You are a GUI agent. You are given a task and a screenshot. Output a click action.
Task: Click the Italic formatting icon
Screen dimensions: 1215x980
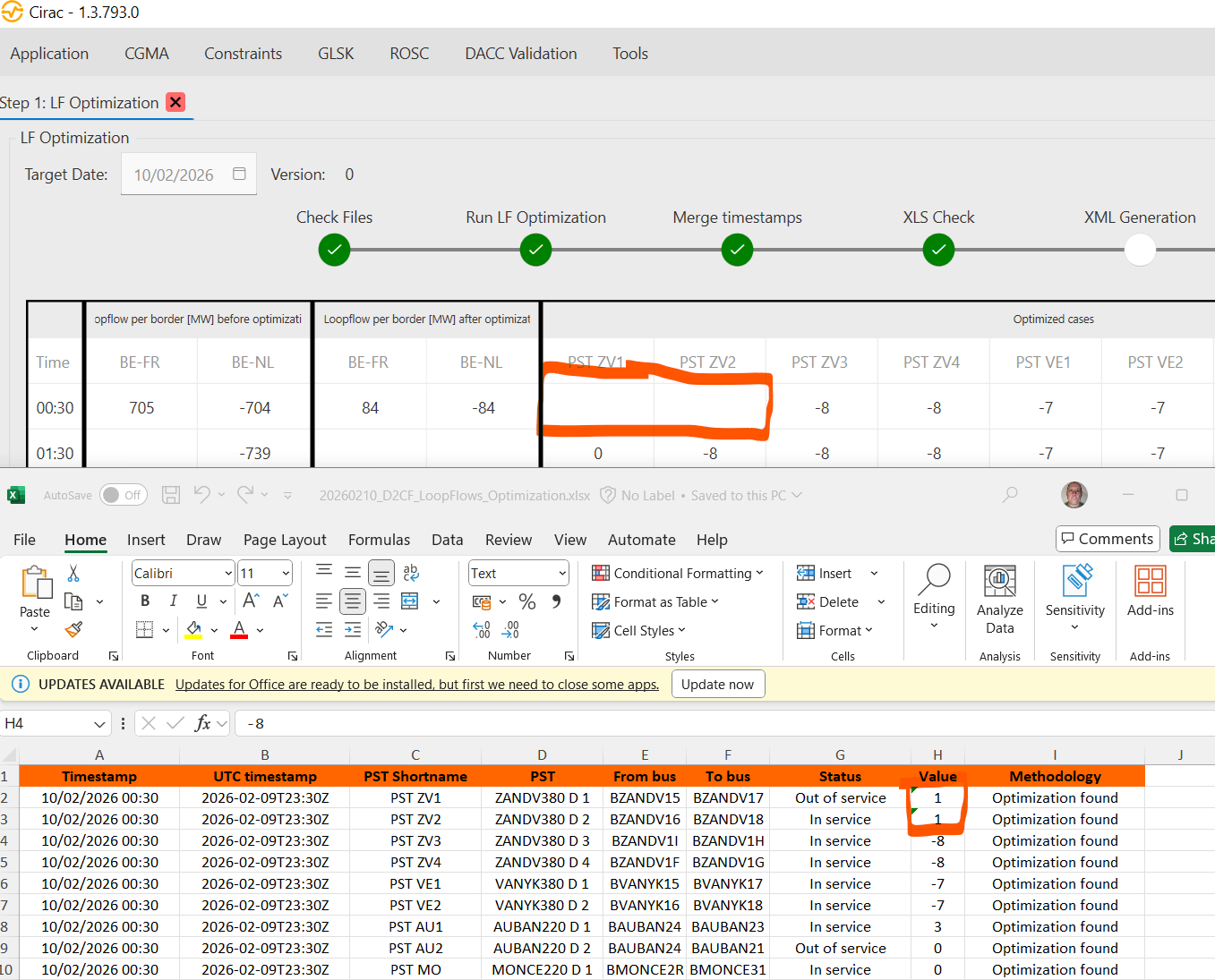point(173,601)
